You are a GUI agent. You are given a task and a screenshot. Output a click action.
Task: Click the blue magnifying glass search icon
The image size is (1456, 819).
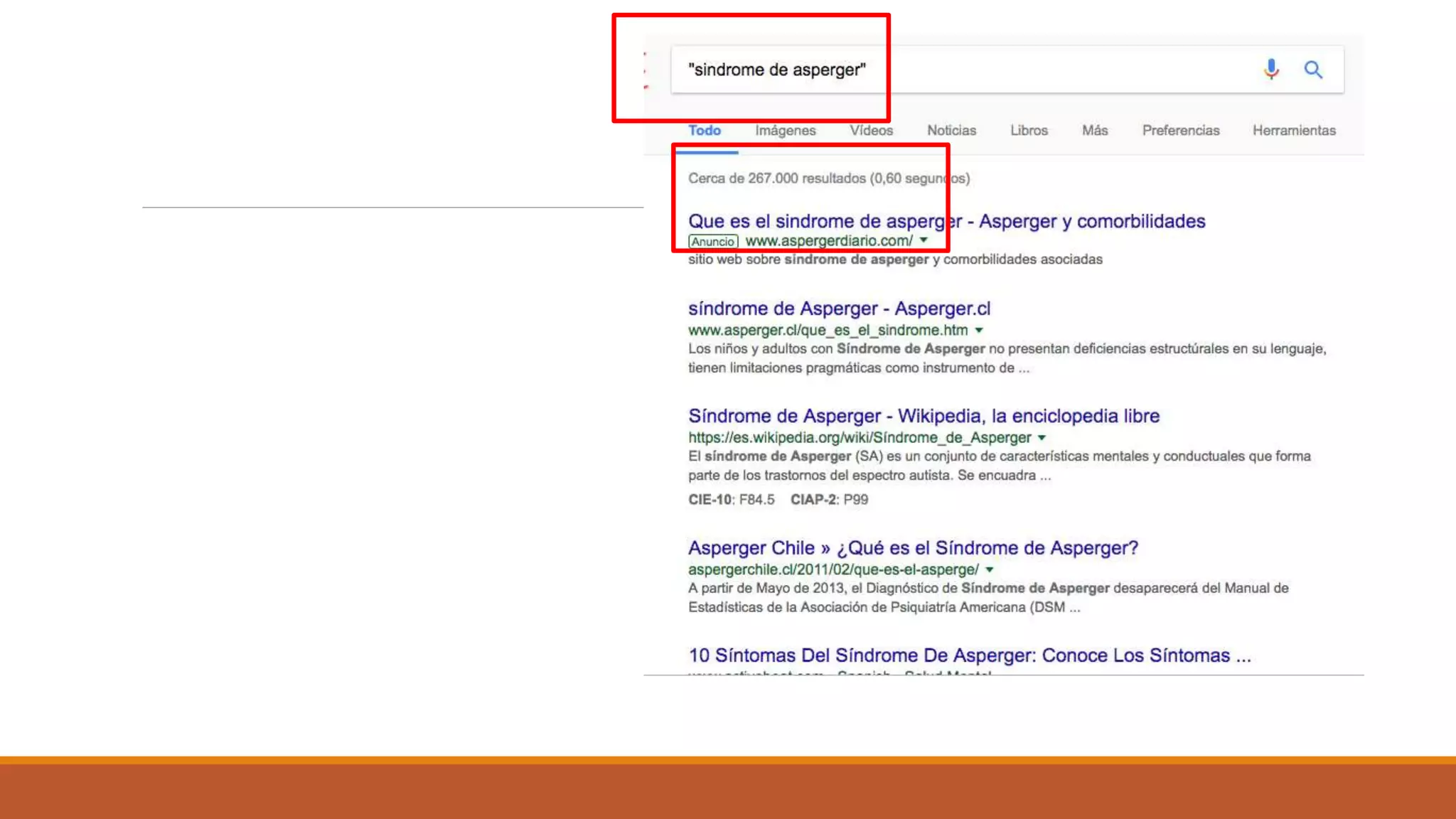pos(1312,69)
